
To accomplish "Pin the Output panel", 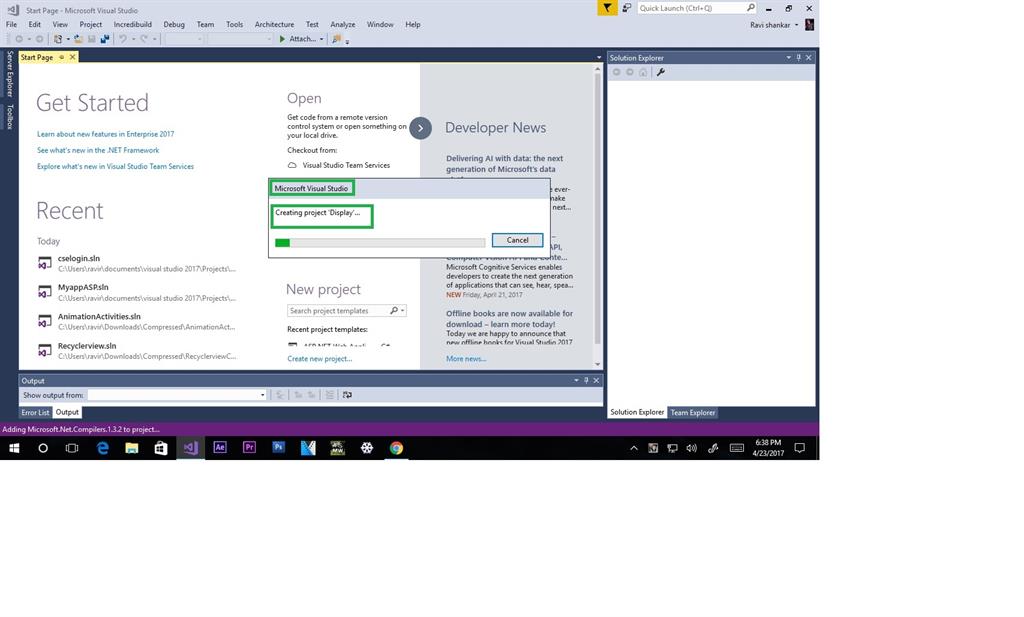I will pos(586,381).
